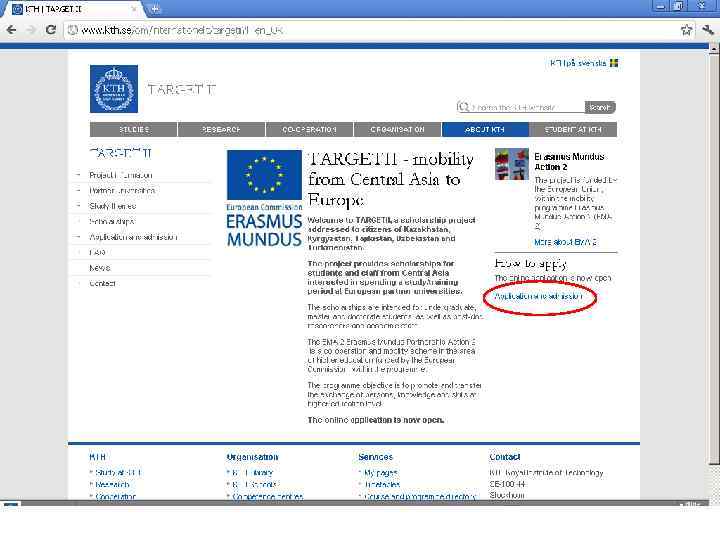The image size is (720, 540).
Task: Open the Co-operation navigation tab
Action: coord(309,129)
